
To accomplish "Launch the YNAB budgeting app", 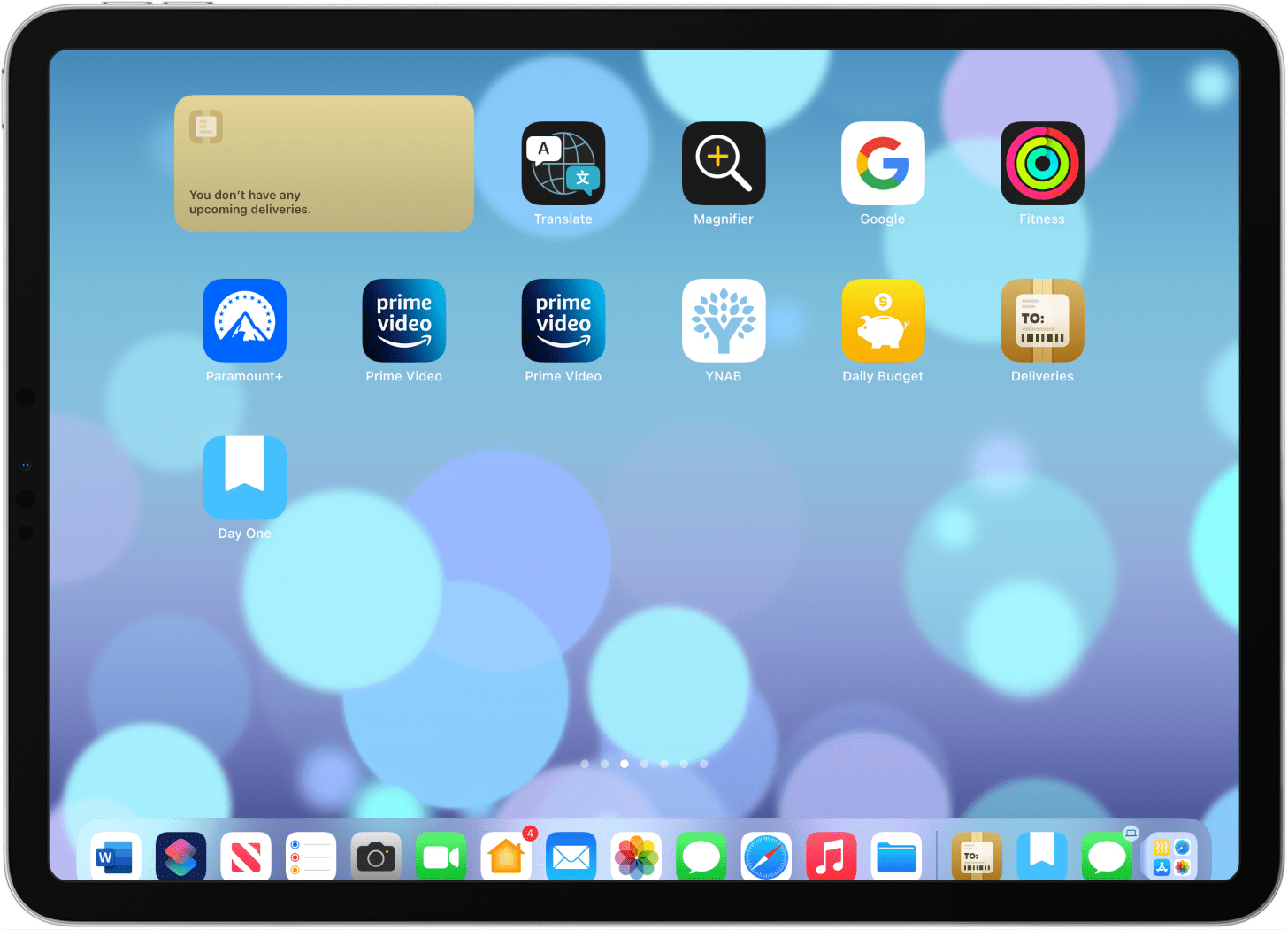I will tap(724, 320).
